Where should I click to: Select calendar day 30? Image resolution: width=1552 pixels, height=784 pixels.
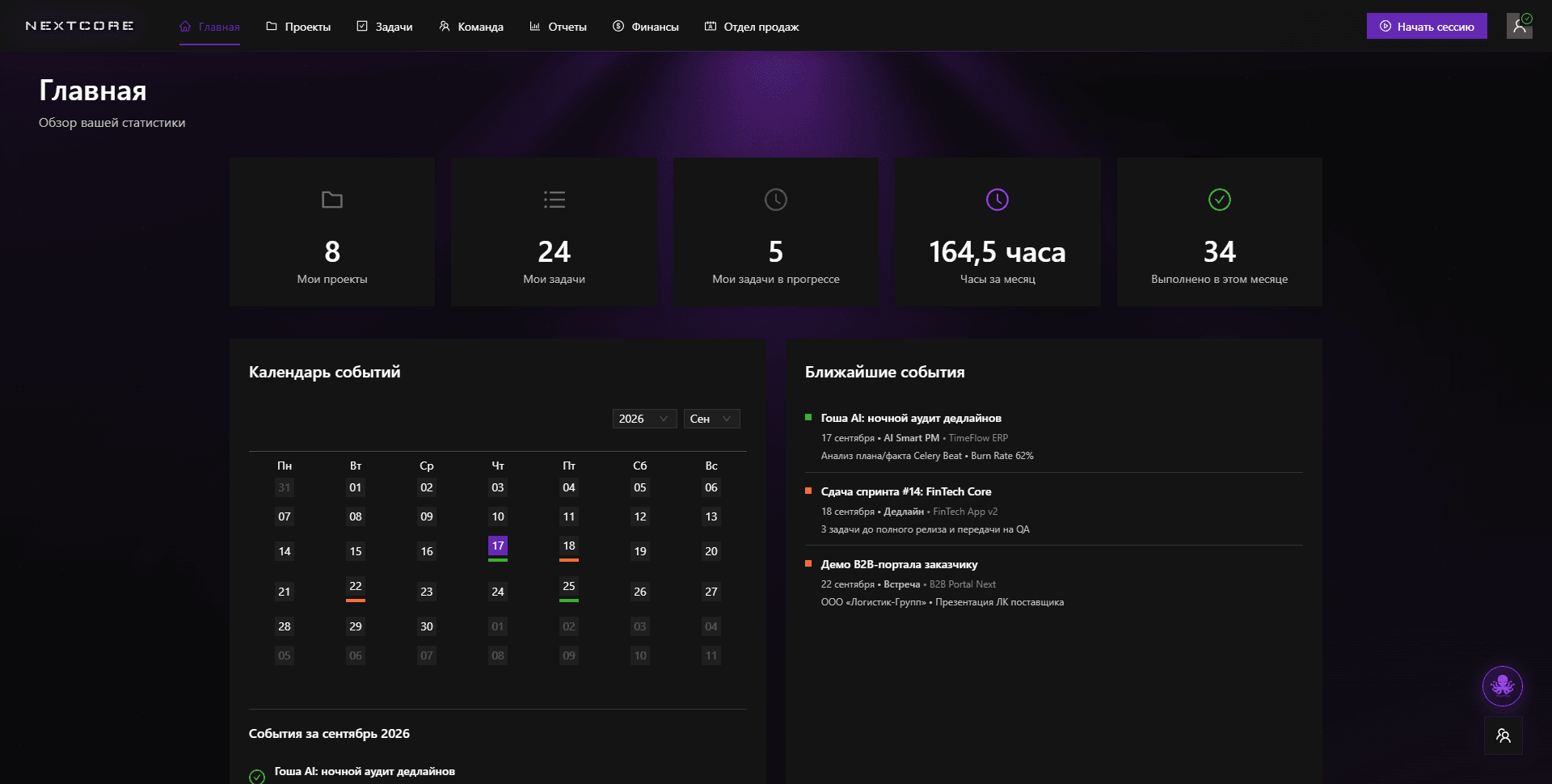[x=427, y=626]
